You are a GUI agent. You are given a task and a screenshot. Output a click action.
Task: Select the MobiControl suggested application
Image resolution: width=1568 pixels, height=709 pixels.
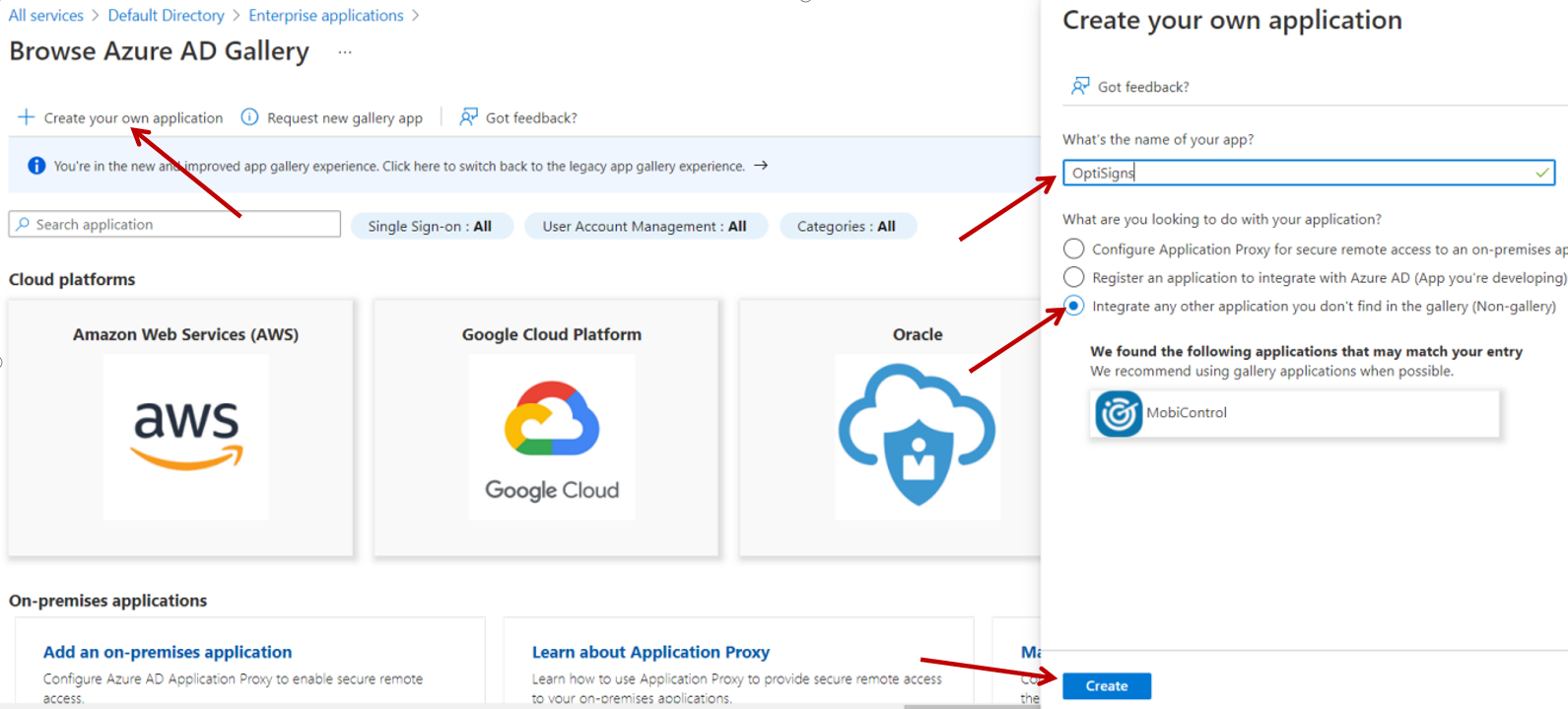click(1295, 413)
